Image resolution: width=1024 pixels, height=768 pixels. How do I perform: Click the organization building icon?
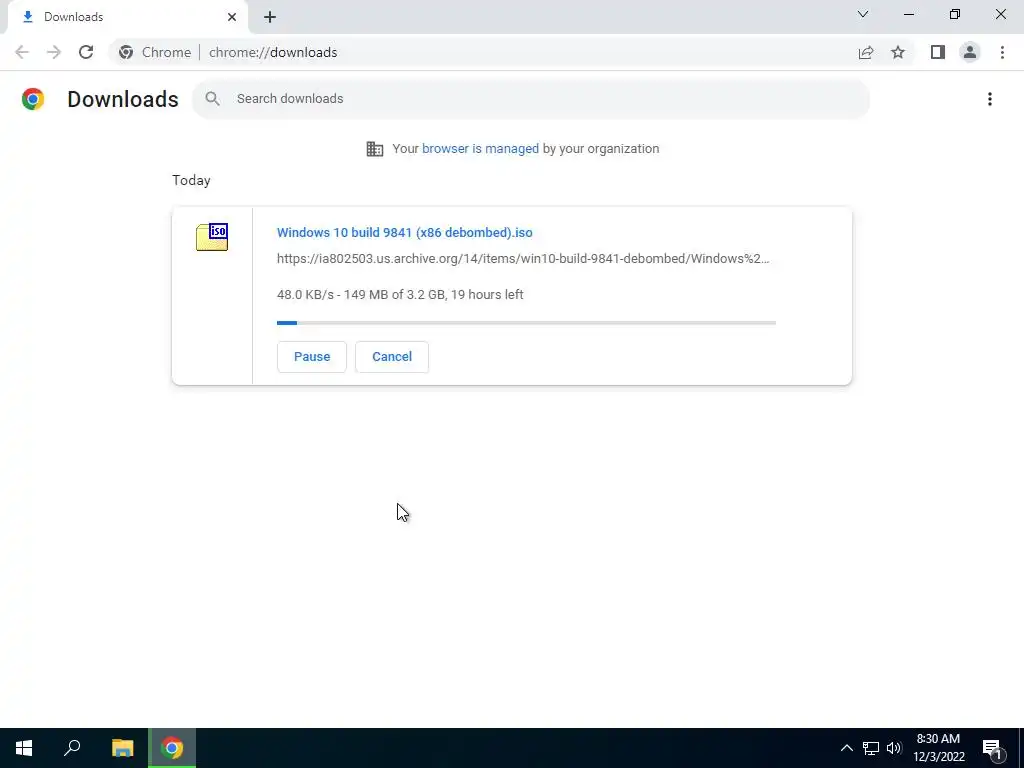click(375, 149)
